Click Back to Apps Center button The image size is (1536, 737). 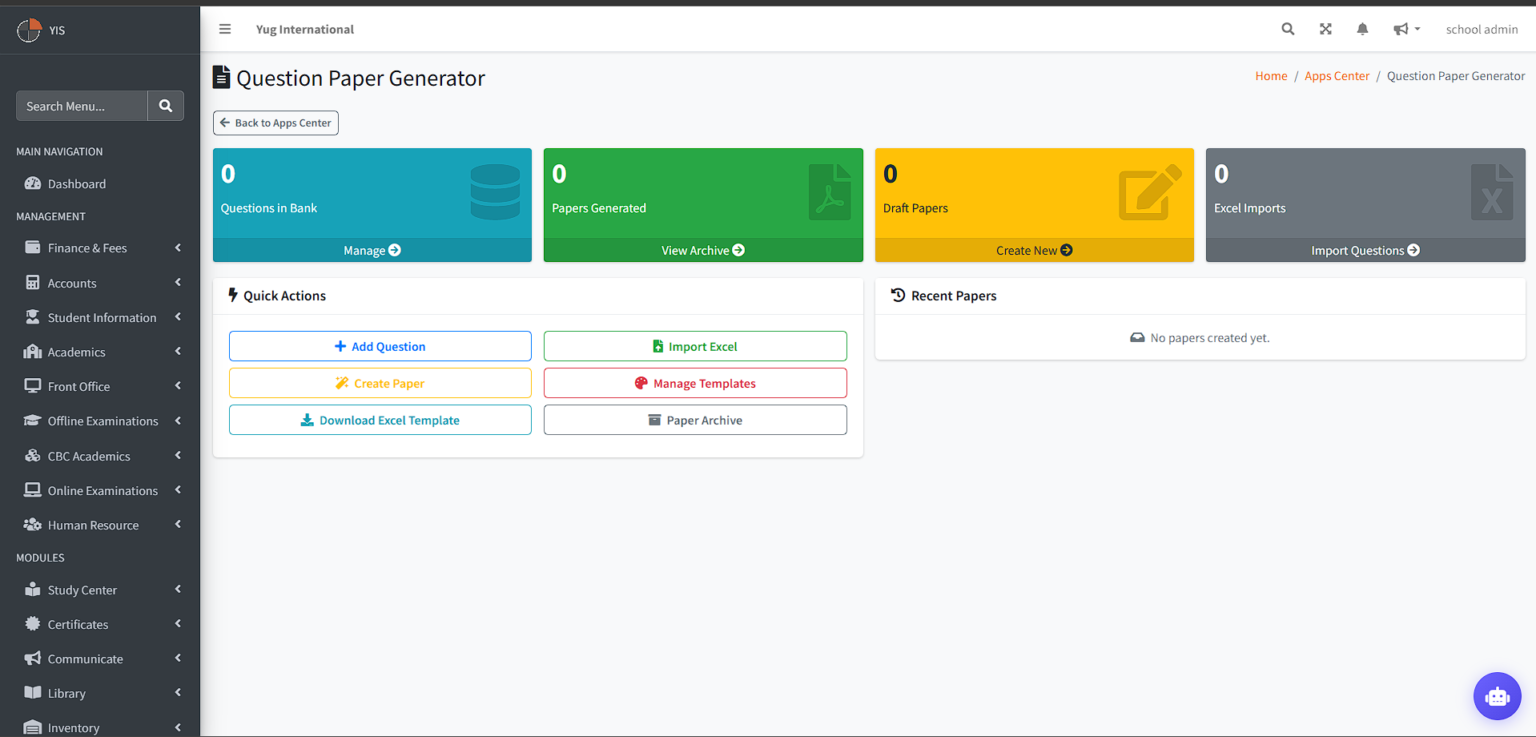275,122
